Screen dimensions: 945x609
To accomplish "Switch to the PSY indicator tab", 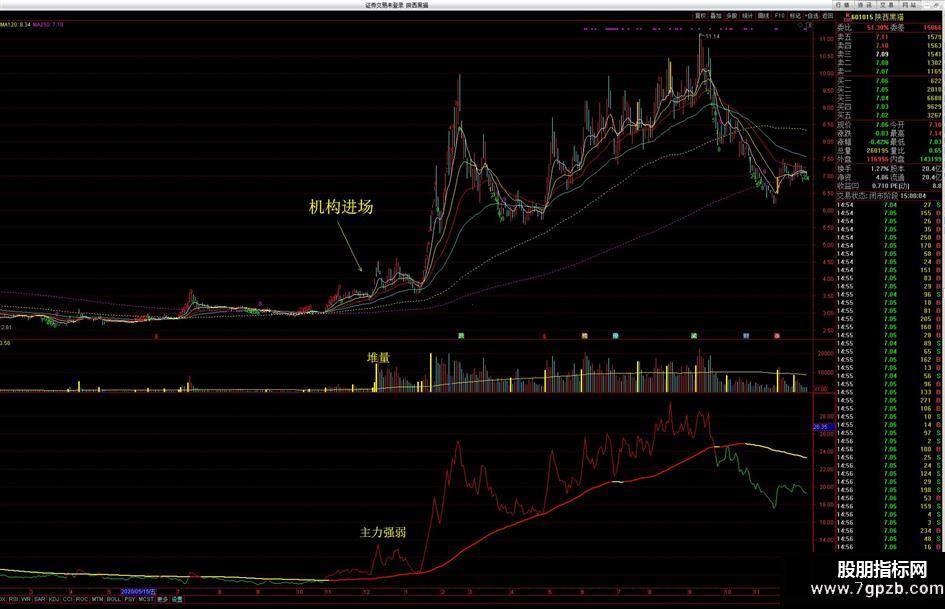I will click(130, 599).
